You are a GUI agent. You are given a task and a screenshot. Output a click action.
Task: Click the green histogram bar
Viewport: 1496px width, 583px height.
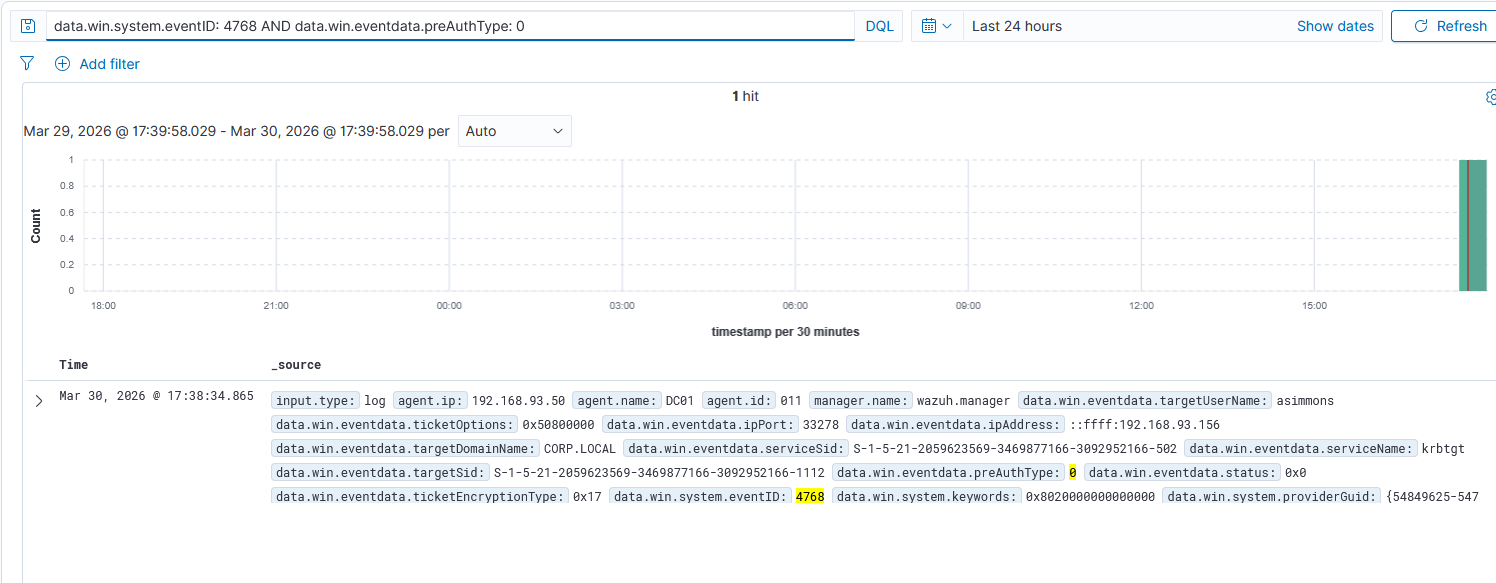click(x=1472, y=225)
